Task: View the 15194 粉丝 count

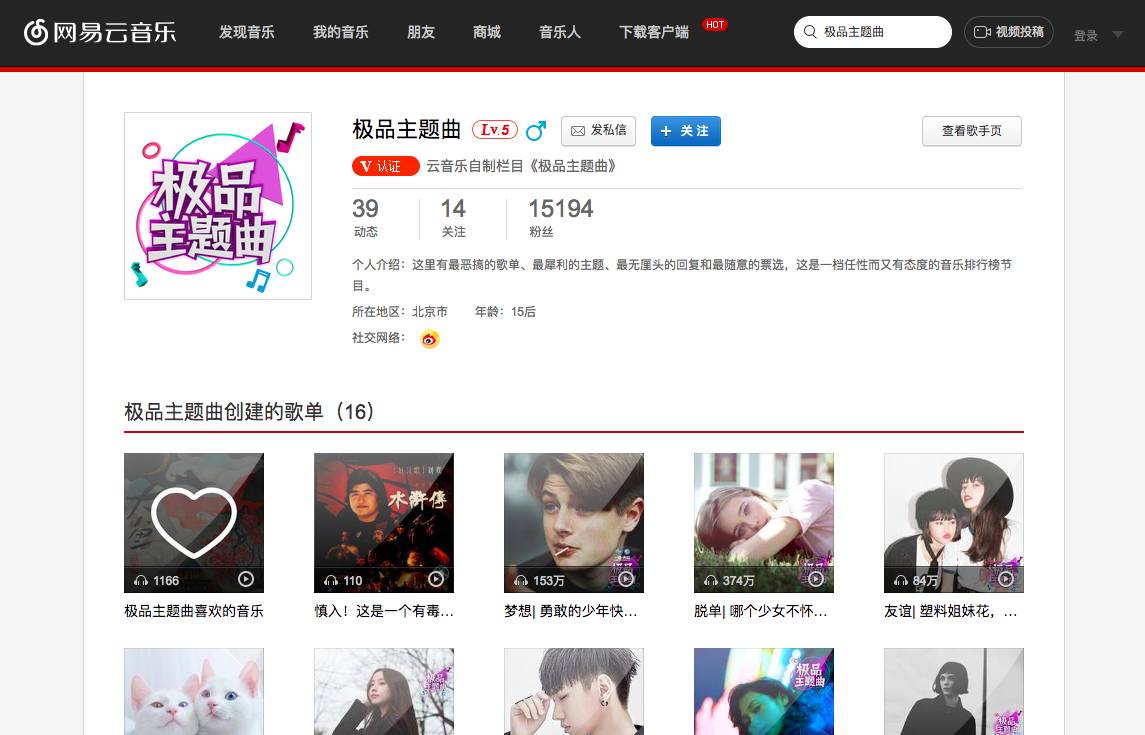Action: (561, 218)
